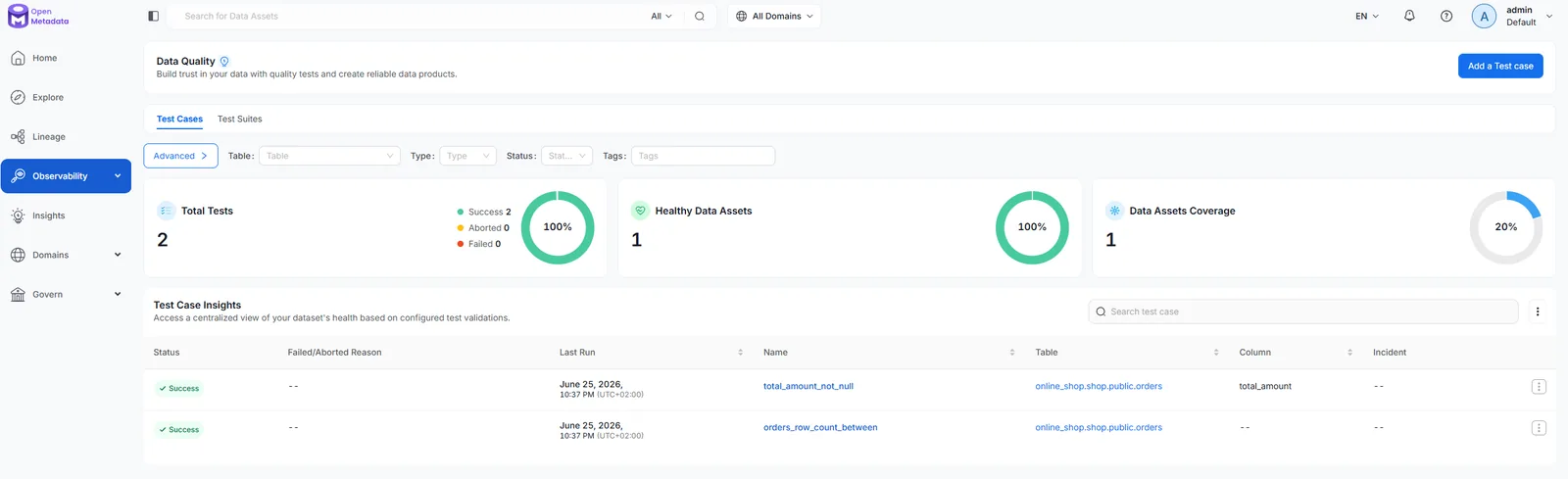The height and width of the screenshot is (479, 1568).
Task: Open the orders_row_count_between test case link
Action: tap(820, 427)
